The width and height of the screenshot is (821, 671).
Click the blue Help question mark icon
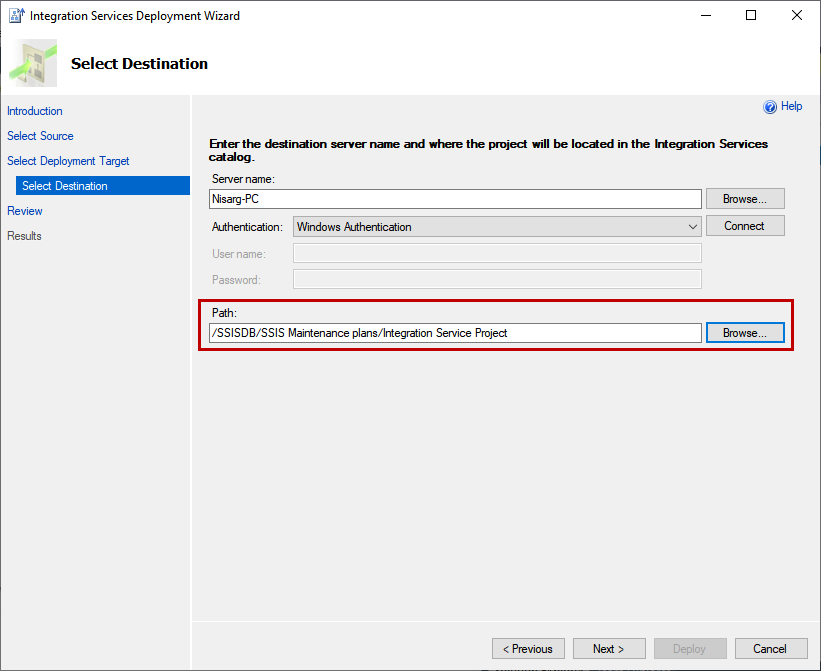coord(770,107)
